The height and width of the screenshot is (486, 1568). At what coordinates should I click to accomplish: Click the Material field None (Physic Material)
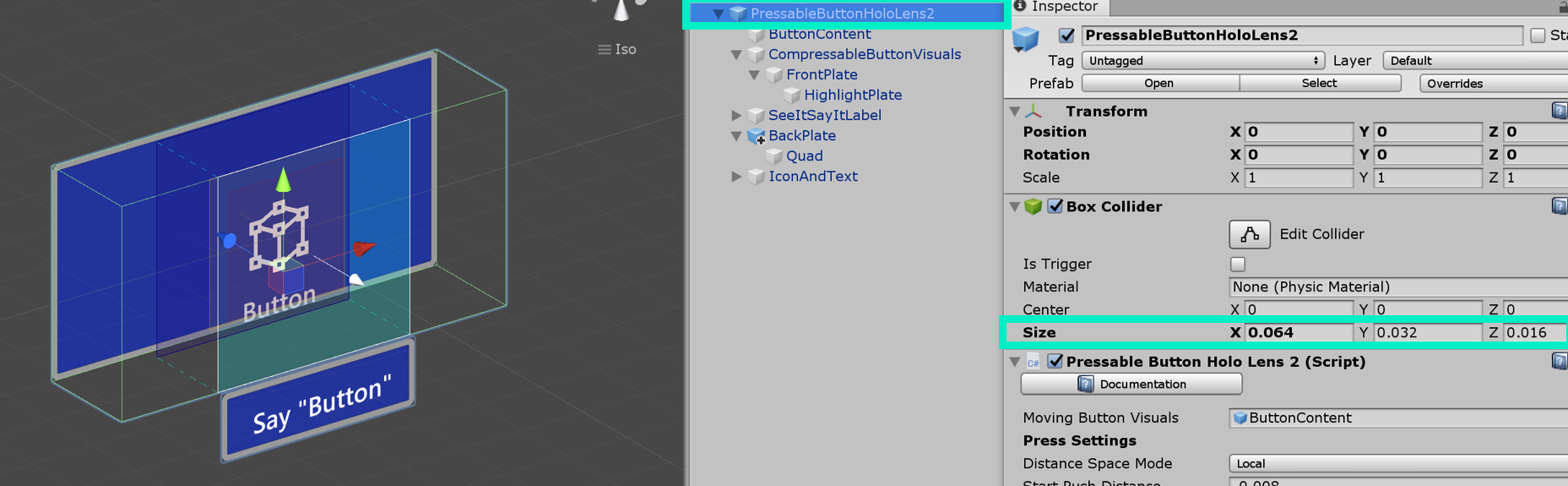pyautogui.click(x=1398, y=287)
